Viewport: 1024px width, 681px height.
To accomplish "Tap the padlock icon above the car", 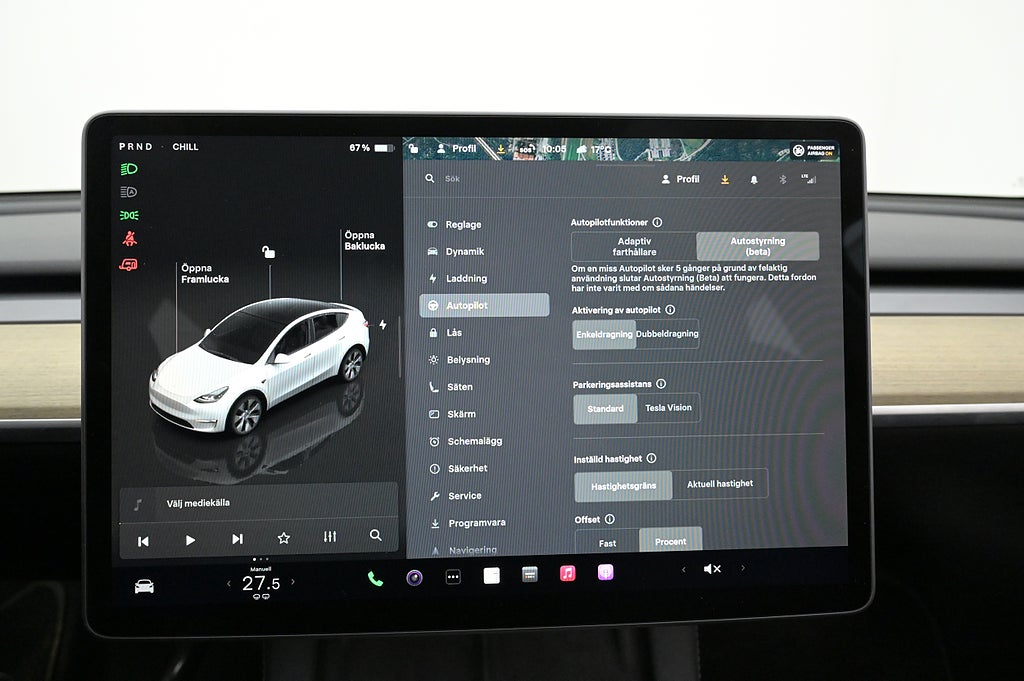I will coord(268,252).
